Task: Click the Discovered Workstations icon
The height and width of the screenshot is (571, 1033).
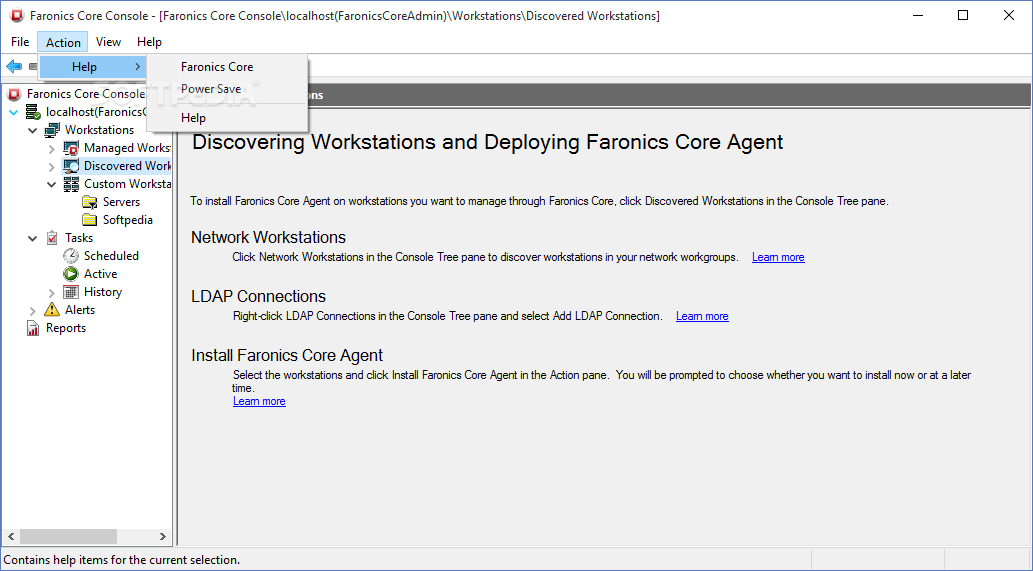Action: click(71, 166)
